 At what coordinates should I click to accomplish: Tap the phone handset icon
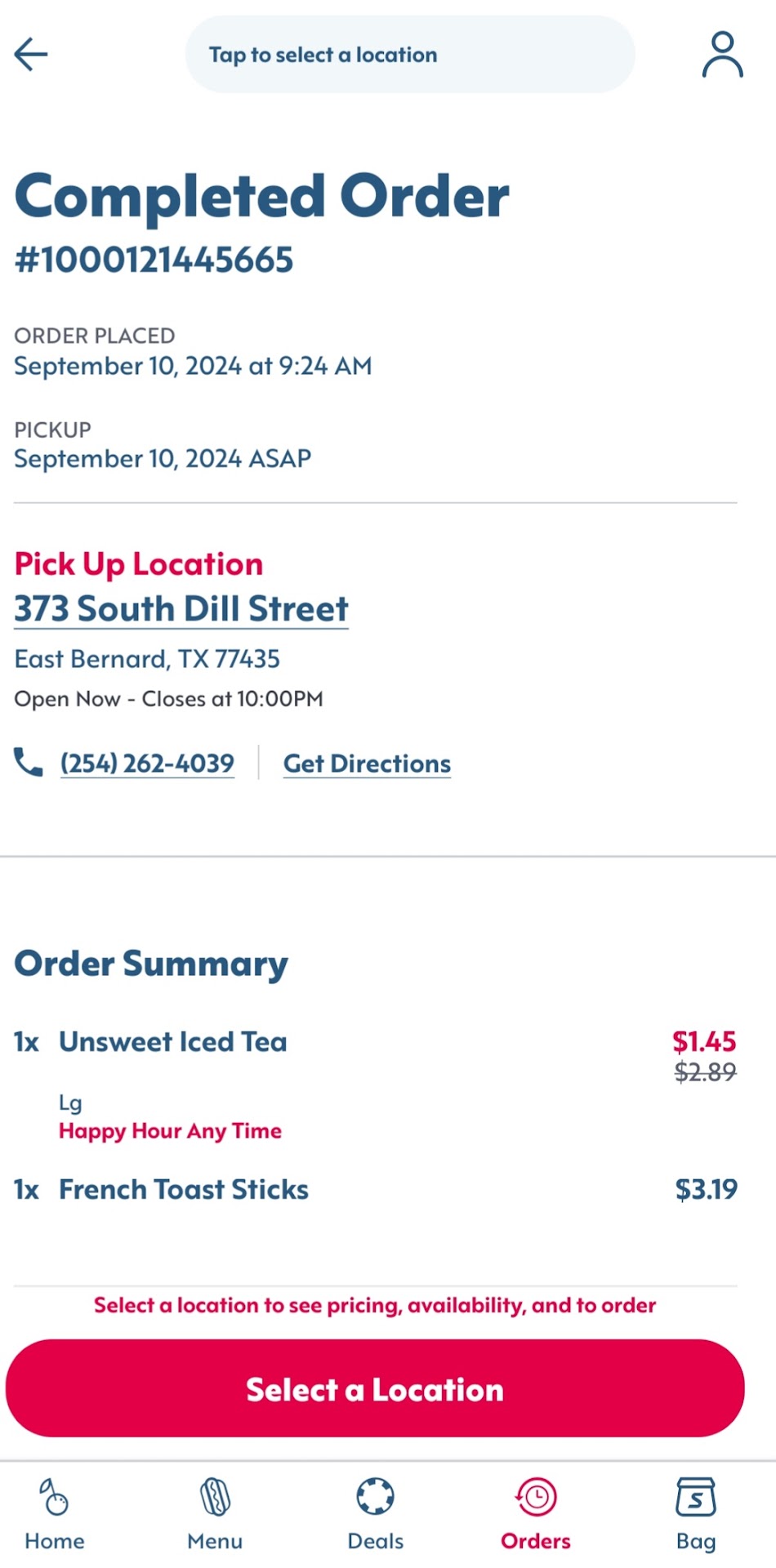[28, 763]
